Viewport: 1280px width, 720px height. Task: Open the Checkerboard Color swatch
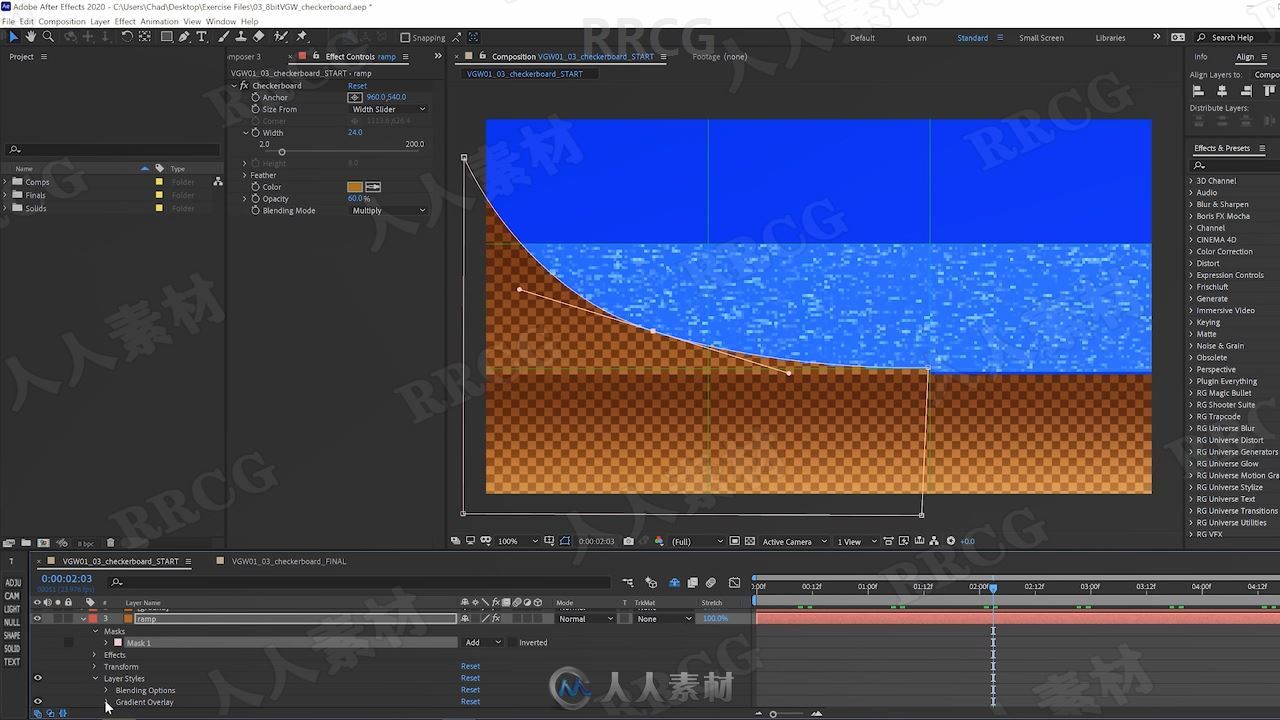pyautogui.click(x=354, y=187)
